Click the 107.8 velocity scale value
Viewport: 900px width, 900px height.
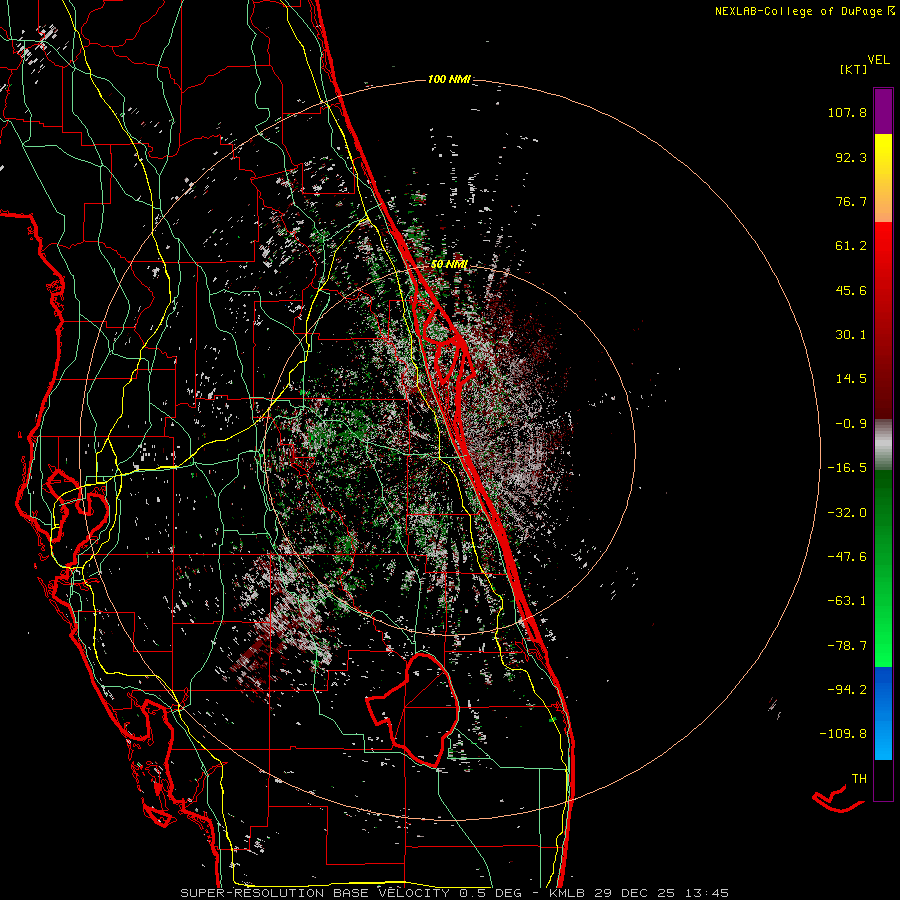pos(847,112)
